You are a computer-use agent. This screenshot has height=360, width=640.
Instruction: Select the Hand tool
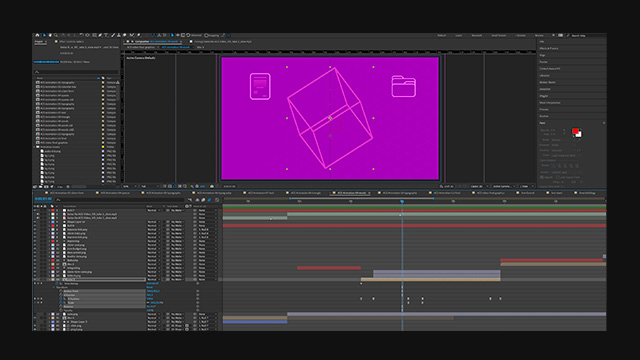coord(50,36)
